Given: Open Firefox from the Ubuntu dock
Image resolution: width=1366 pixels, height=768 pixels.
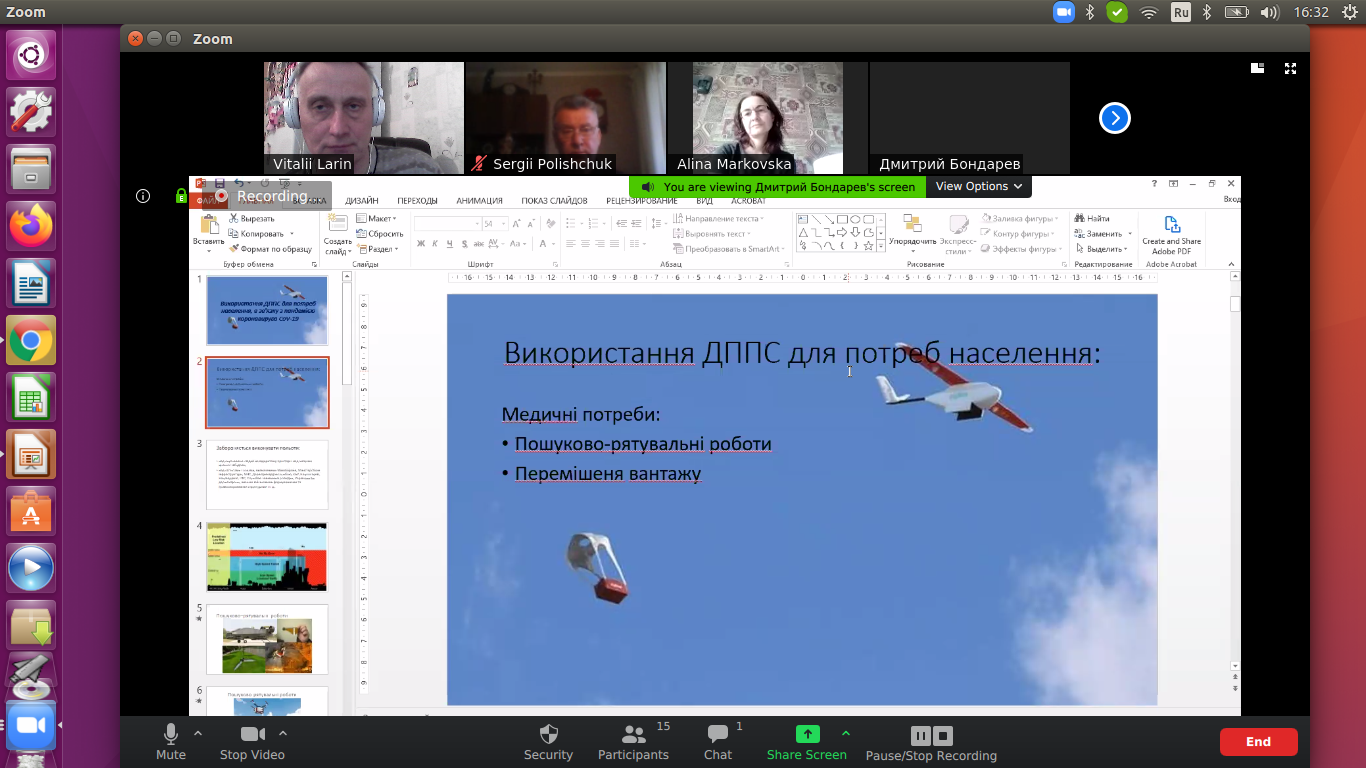Looking at the screenshot, I should 31,225.
